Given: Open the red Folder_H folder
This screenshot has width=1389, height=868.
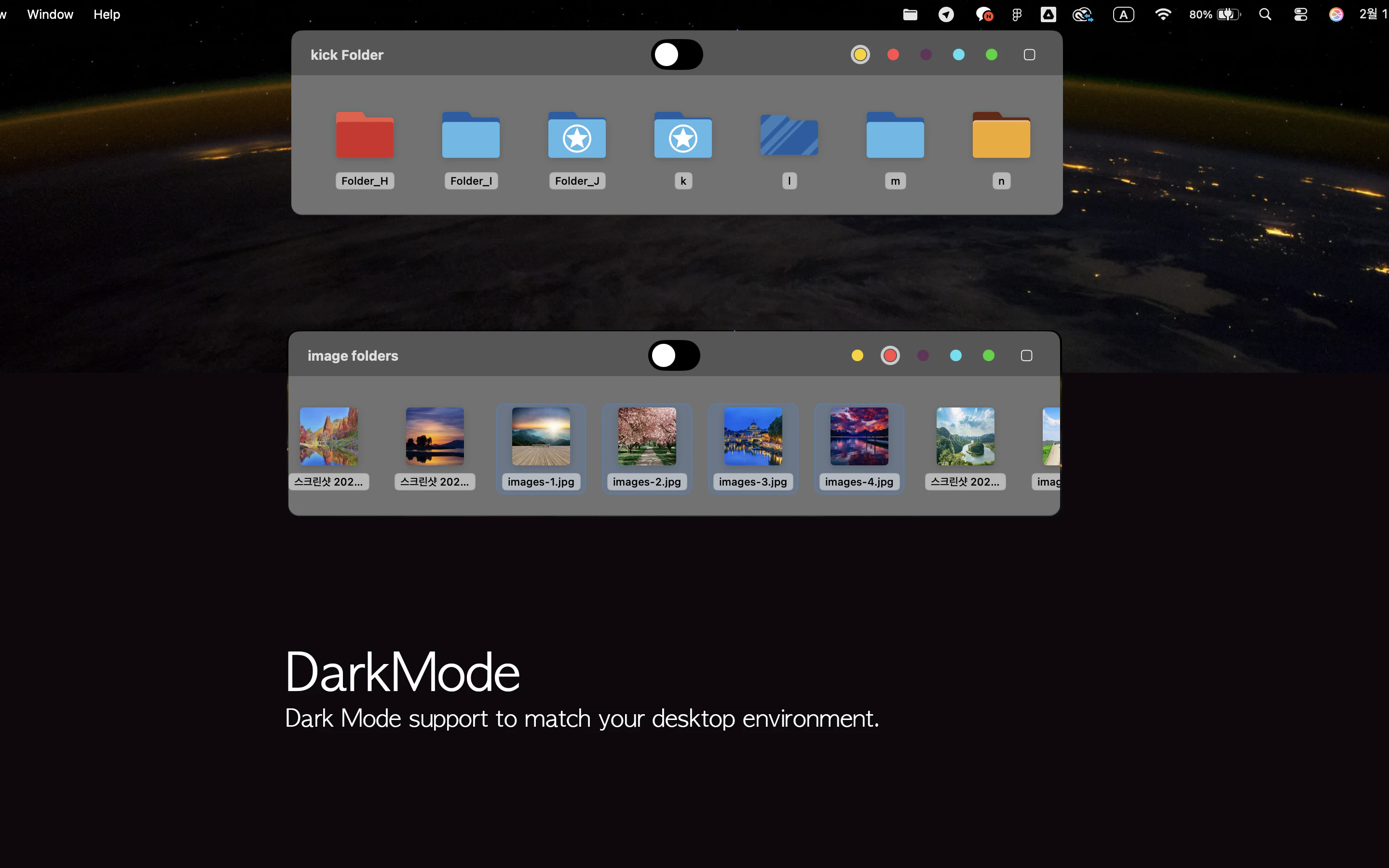Looking at the screenshot, I should (x=365, y=136).
